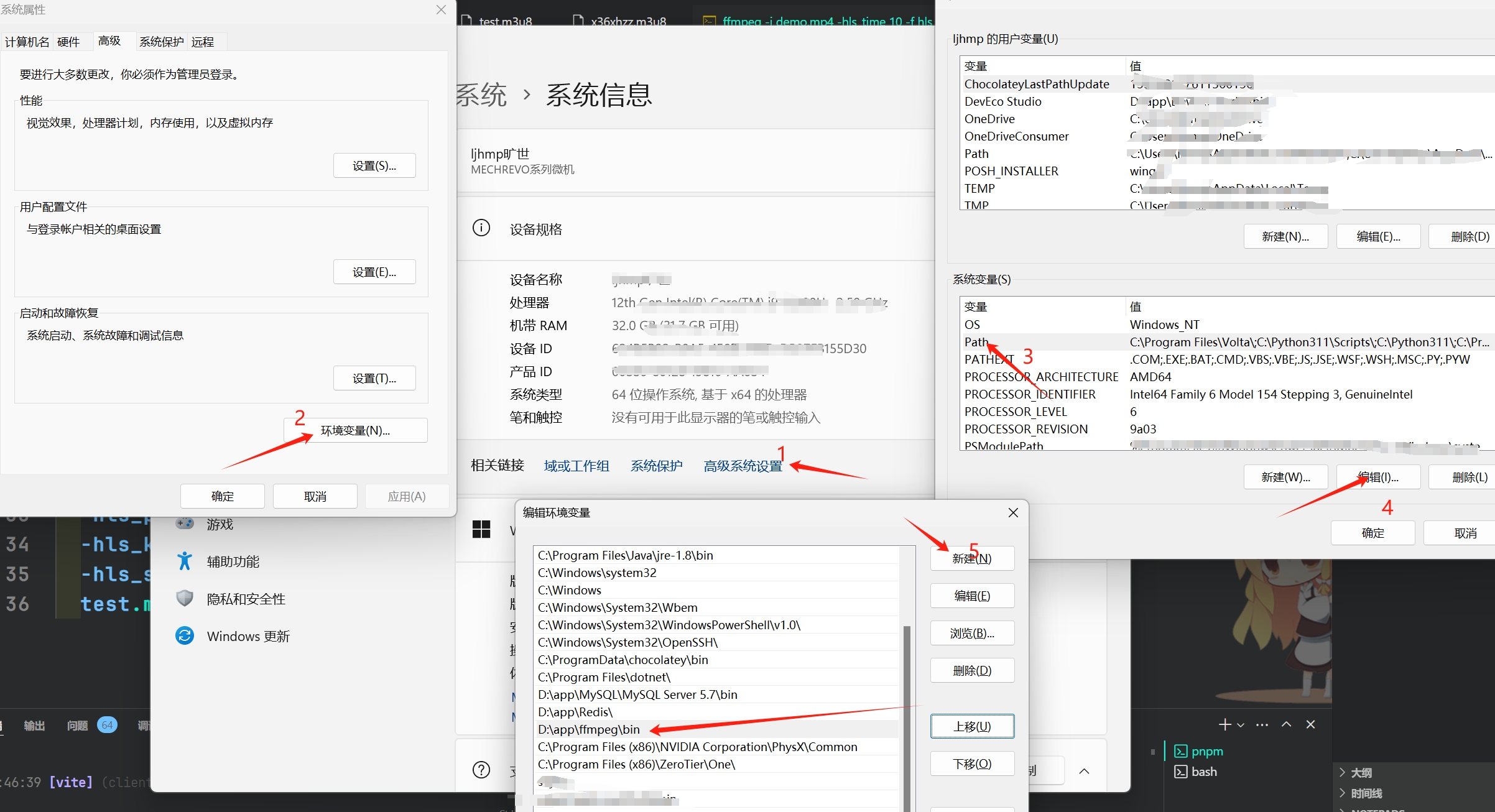
Task: Switch to the 系统保护 tab
Action: coord(161,42)
